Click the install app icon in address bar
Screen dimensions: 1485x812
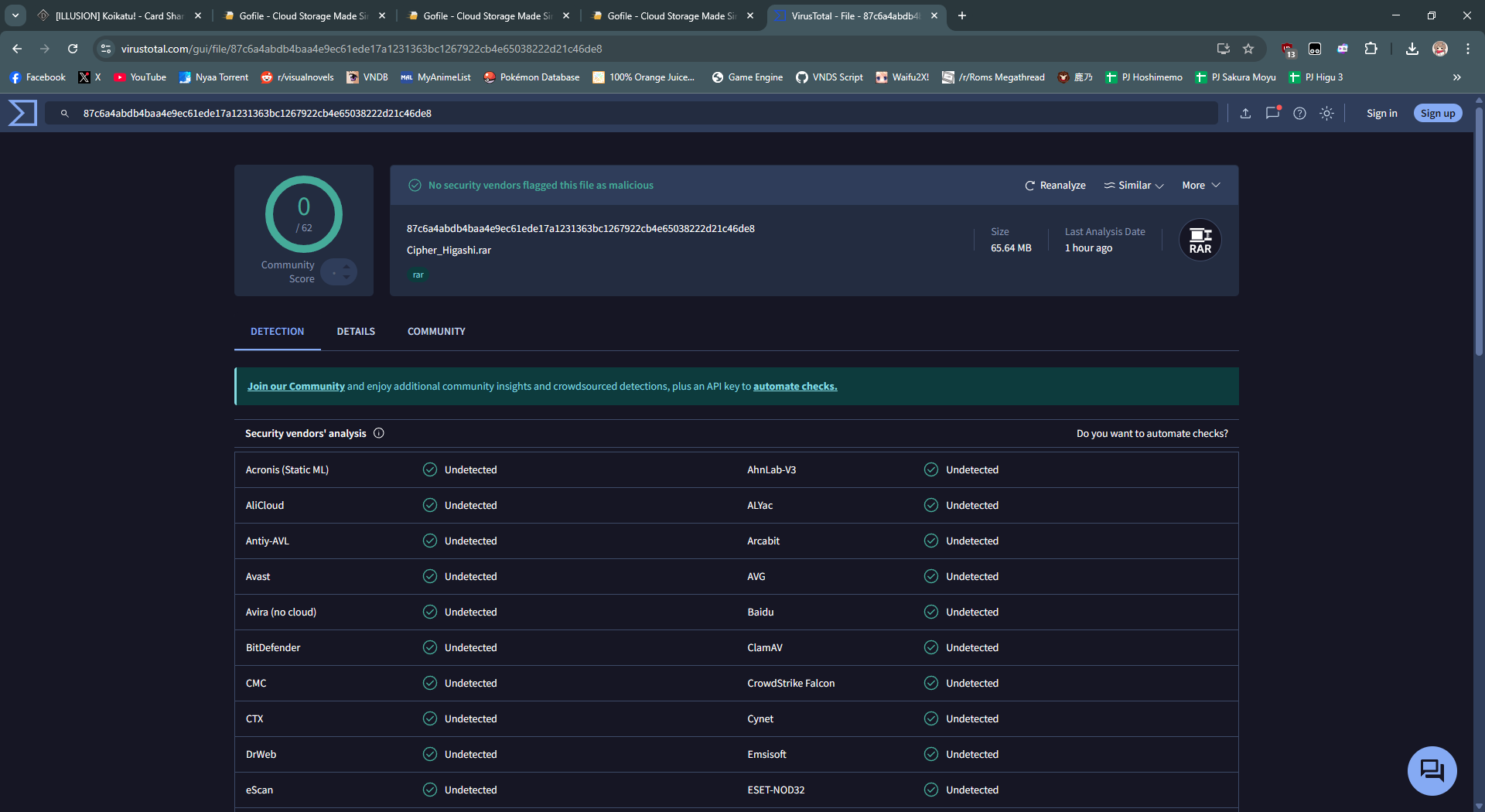point(1224,49)
